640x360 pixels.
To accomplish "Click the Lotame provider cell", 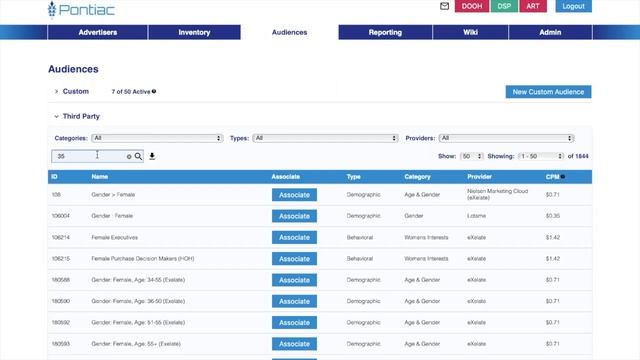I will (476, 216).
